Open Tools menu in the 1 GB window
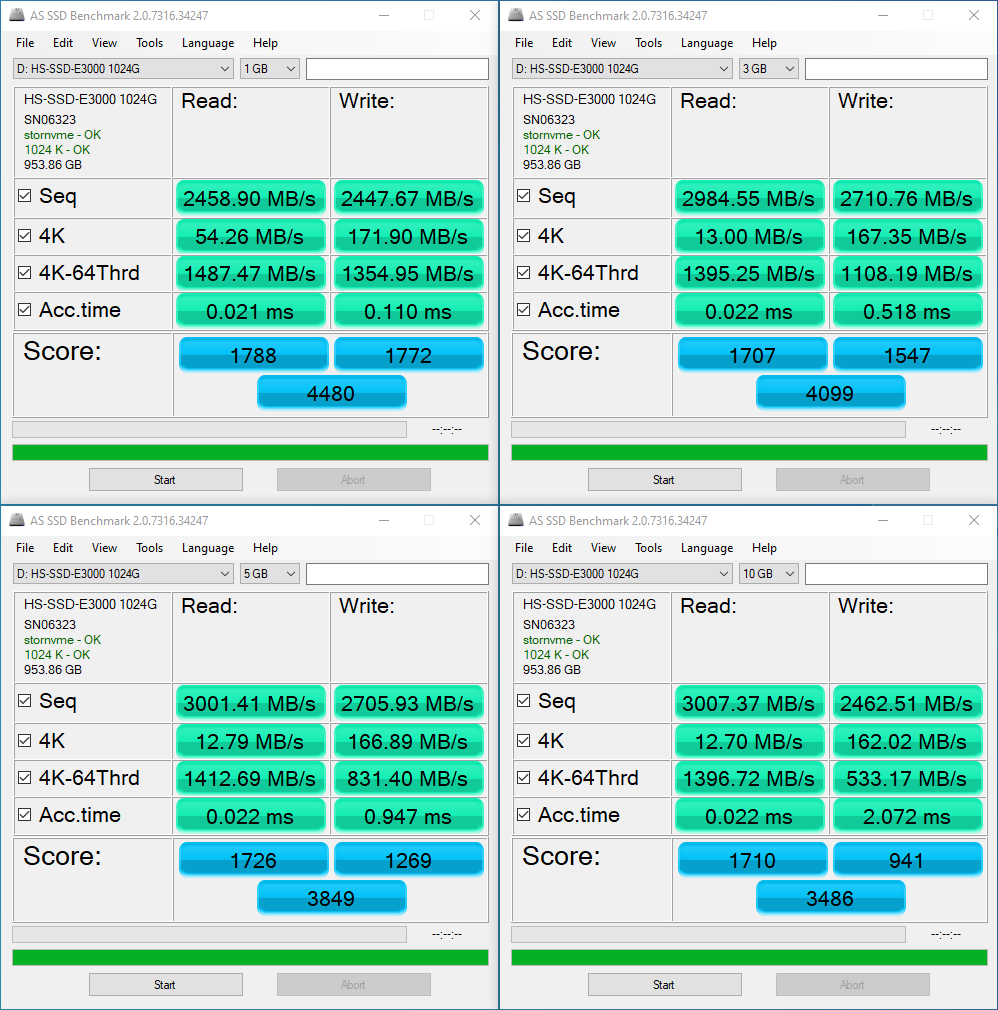 (149, 43)
